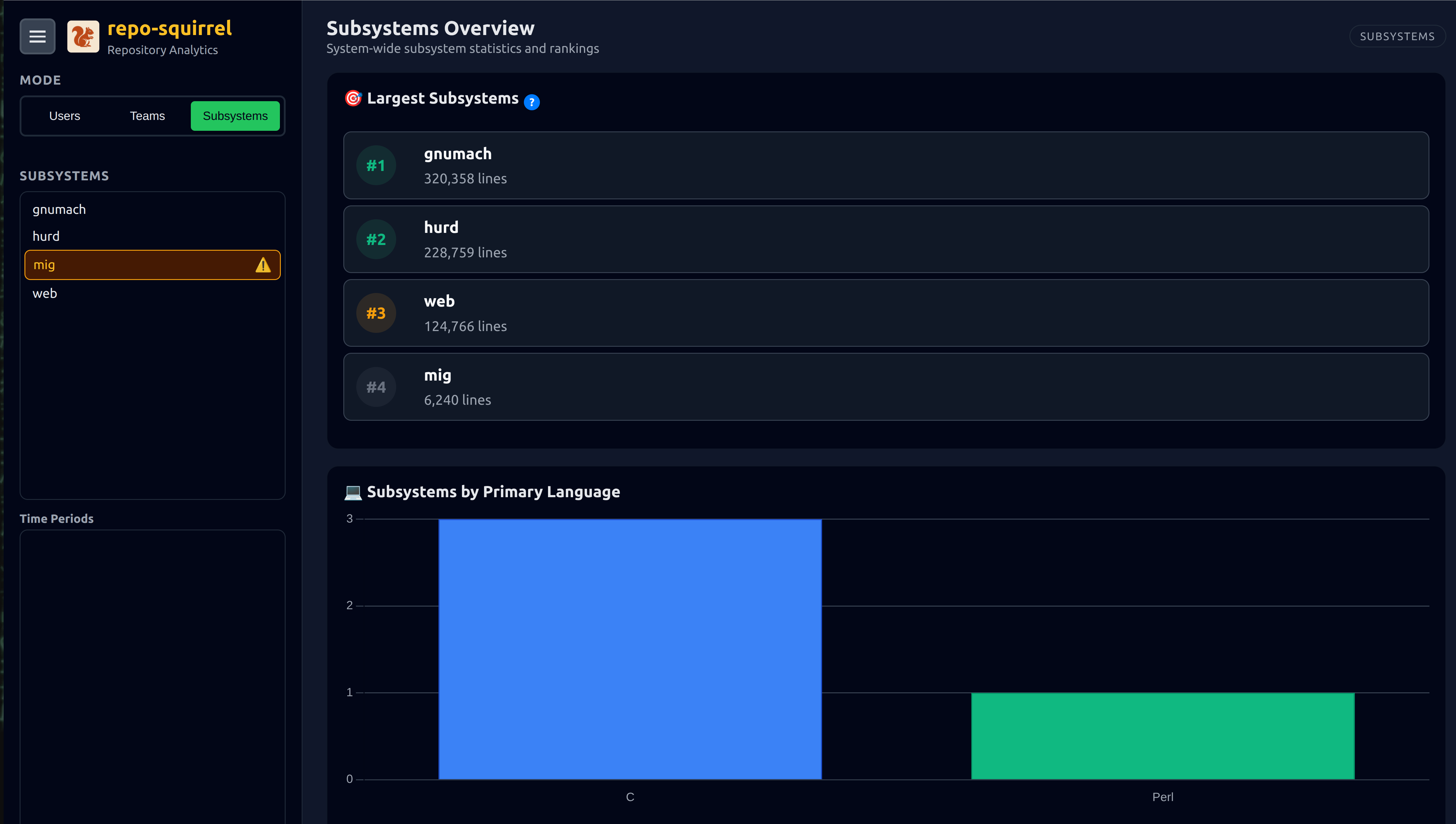The width and height of the screenshot is (1456, 824).
Task: Click the green Perl bar in the chart
Action: coord(1163,736)
